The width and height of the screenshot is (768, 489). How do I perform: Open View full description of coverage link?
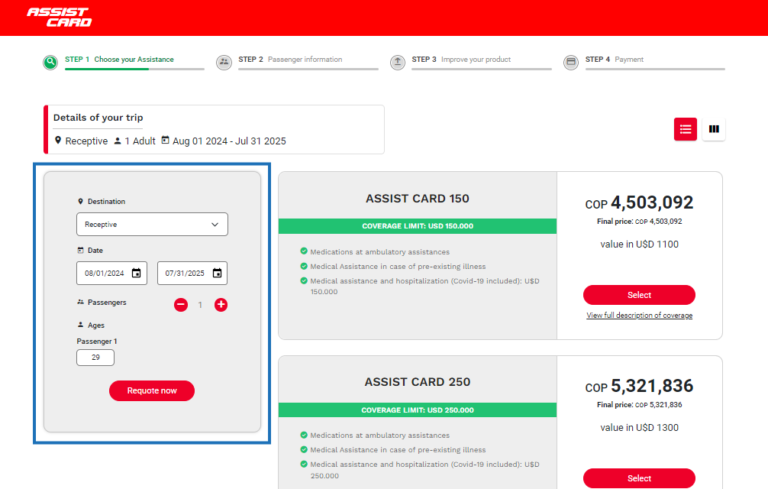tap(639, 316)
